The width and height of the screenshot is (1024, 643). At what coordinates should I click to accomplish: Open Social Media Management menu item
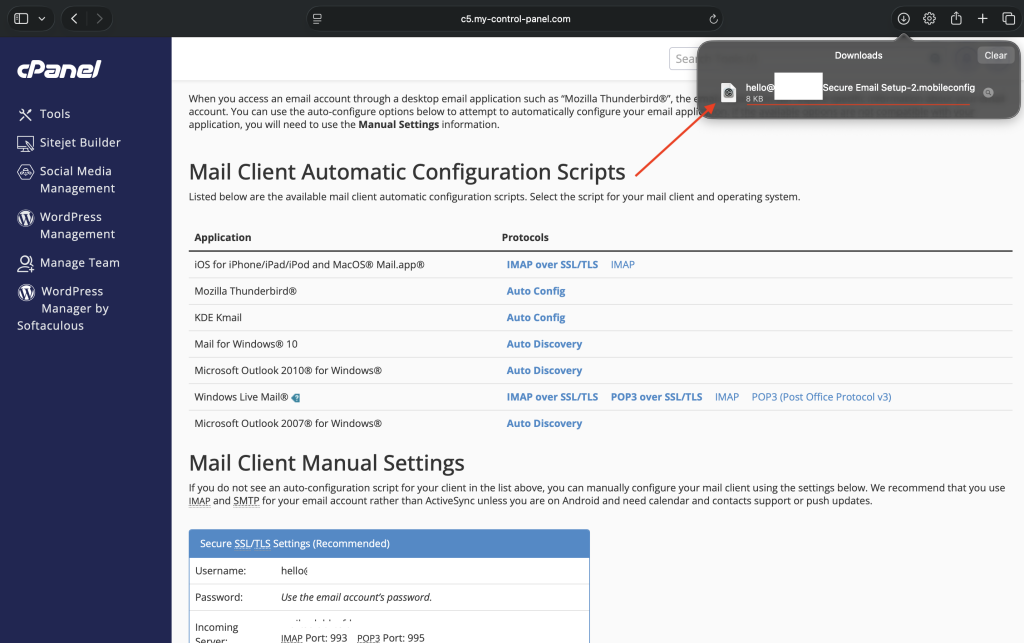click(x=77, y=180)
